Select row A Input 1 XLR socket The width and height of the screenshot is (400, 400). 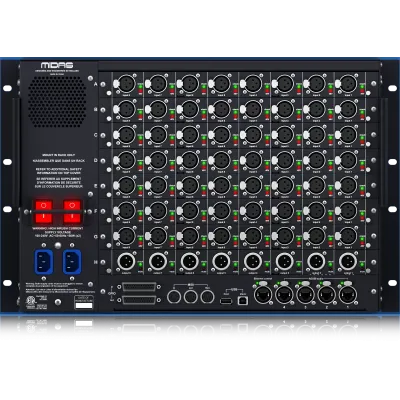pyautogui.click(x=348, y=83)
